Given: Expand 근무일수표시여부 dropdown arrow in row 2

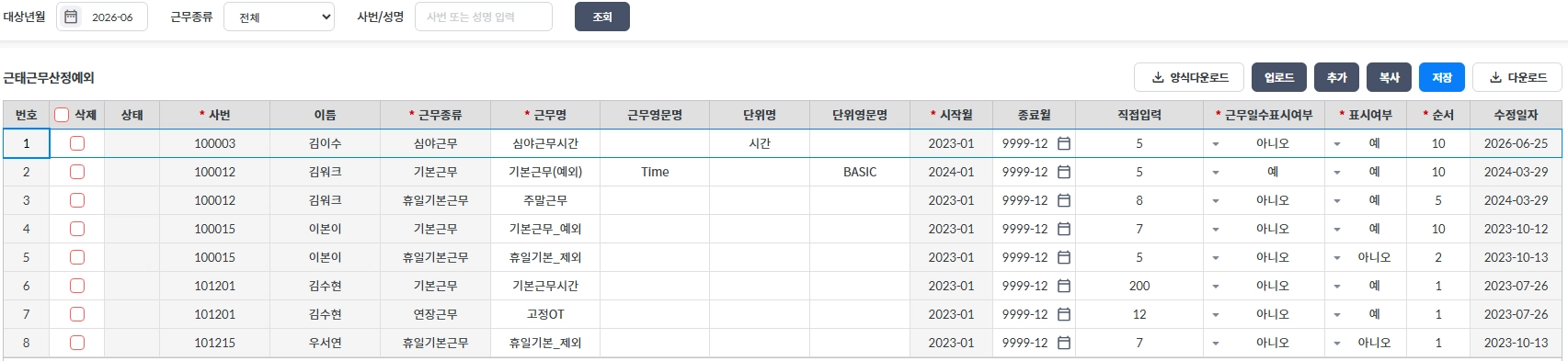Looking at the screenshot, I should click(x=1216, y=172).
